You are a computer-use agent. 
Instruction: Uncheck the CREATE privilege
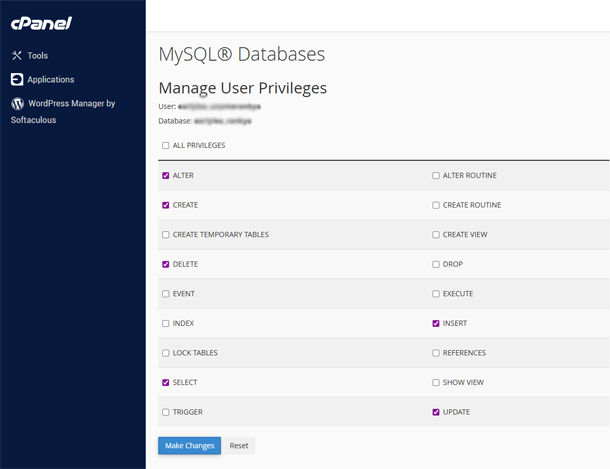coord(166,205)
